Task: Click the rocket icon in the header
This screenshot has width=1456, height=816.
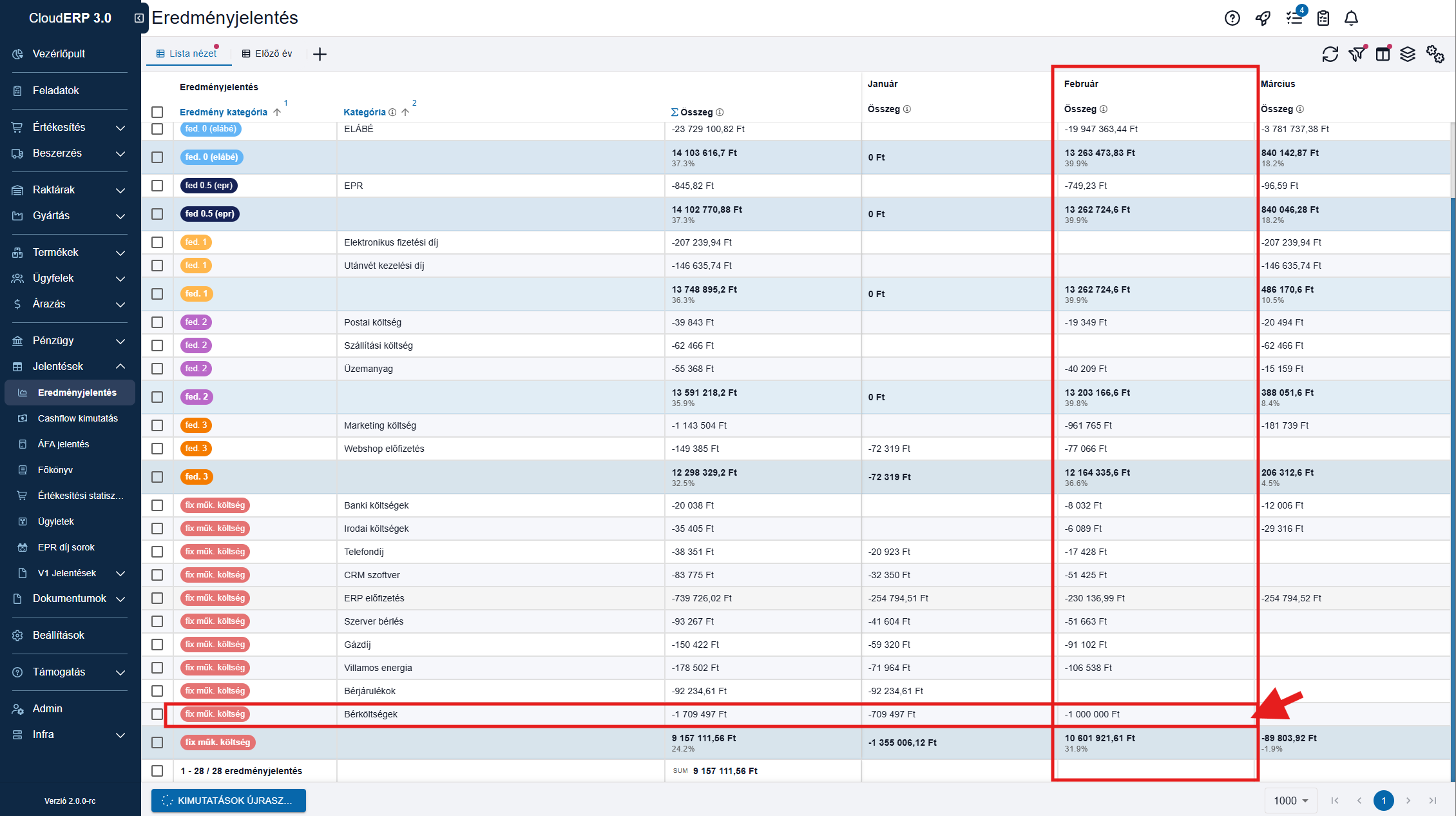Action: pos(1263,18)
